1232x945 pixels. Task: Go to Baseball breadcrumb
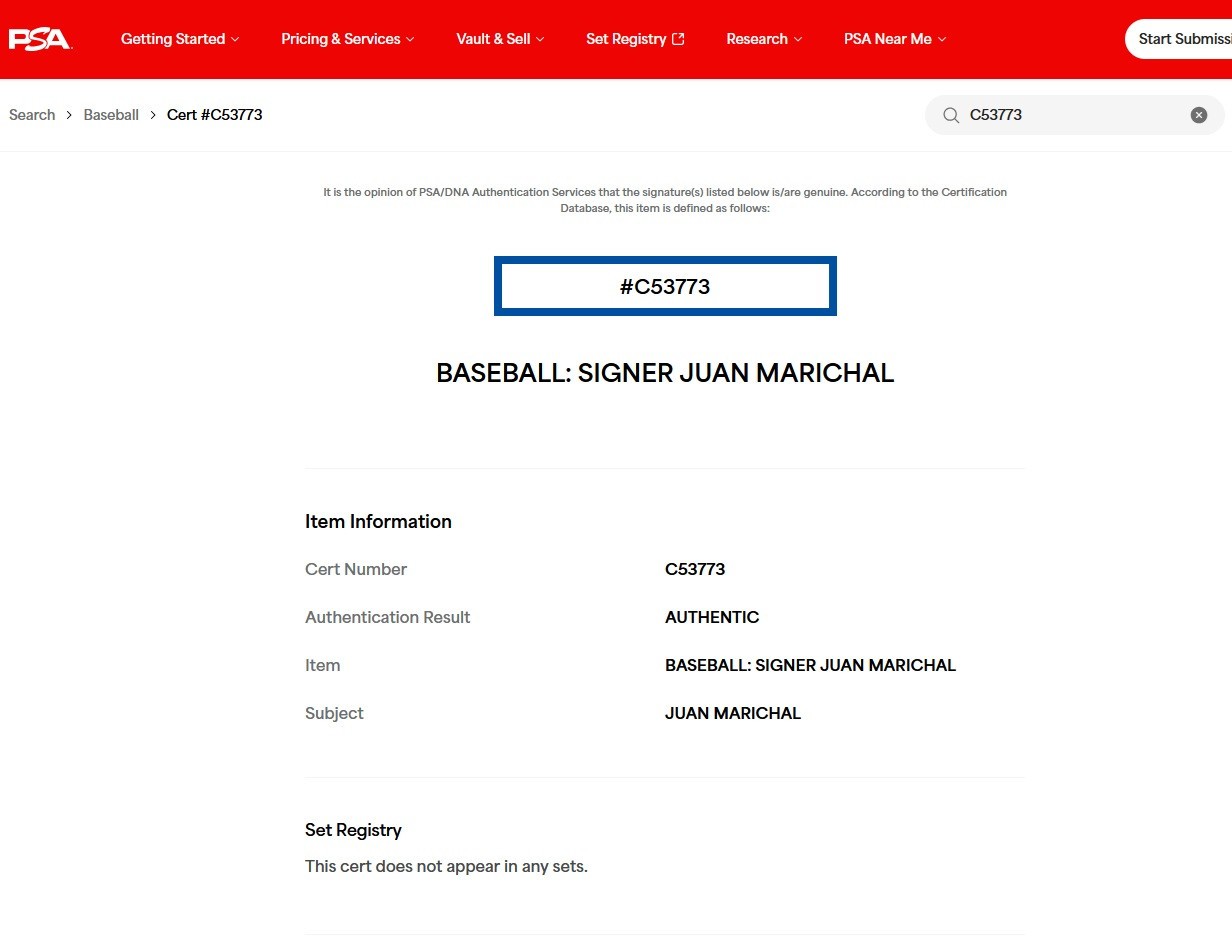click(111, 115)
